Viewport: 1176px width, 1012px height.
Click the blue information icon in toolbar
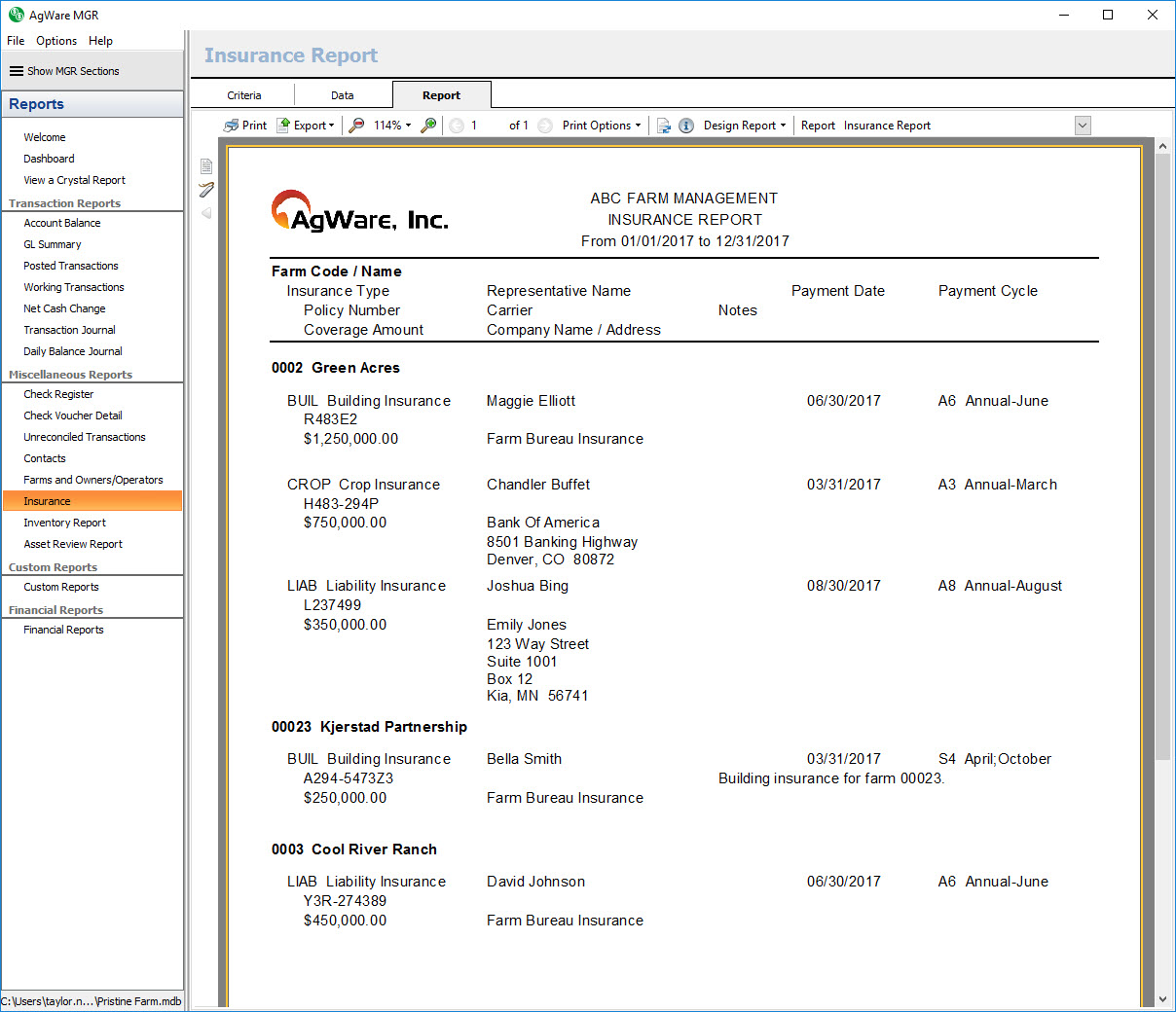[686, 126]
